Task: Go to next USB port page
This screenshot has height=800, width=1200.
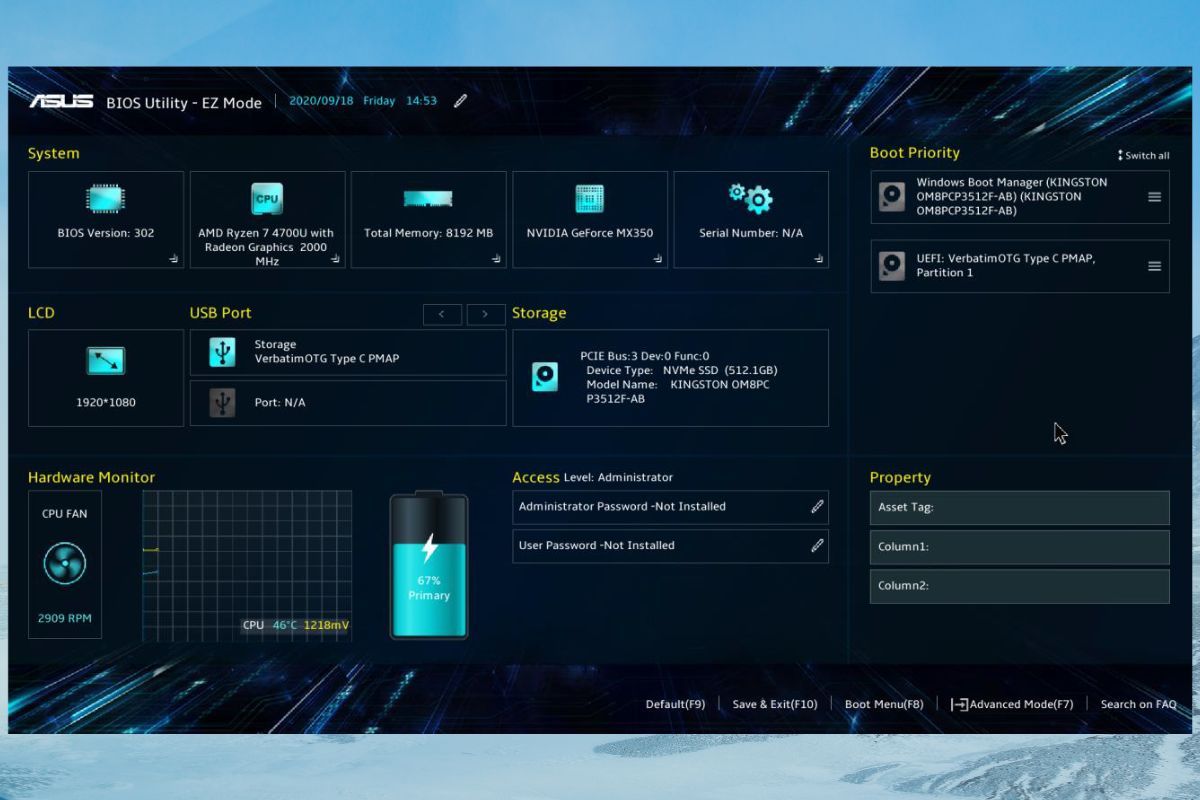Action: coord(486,314)
